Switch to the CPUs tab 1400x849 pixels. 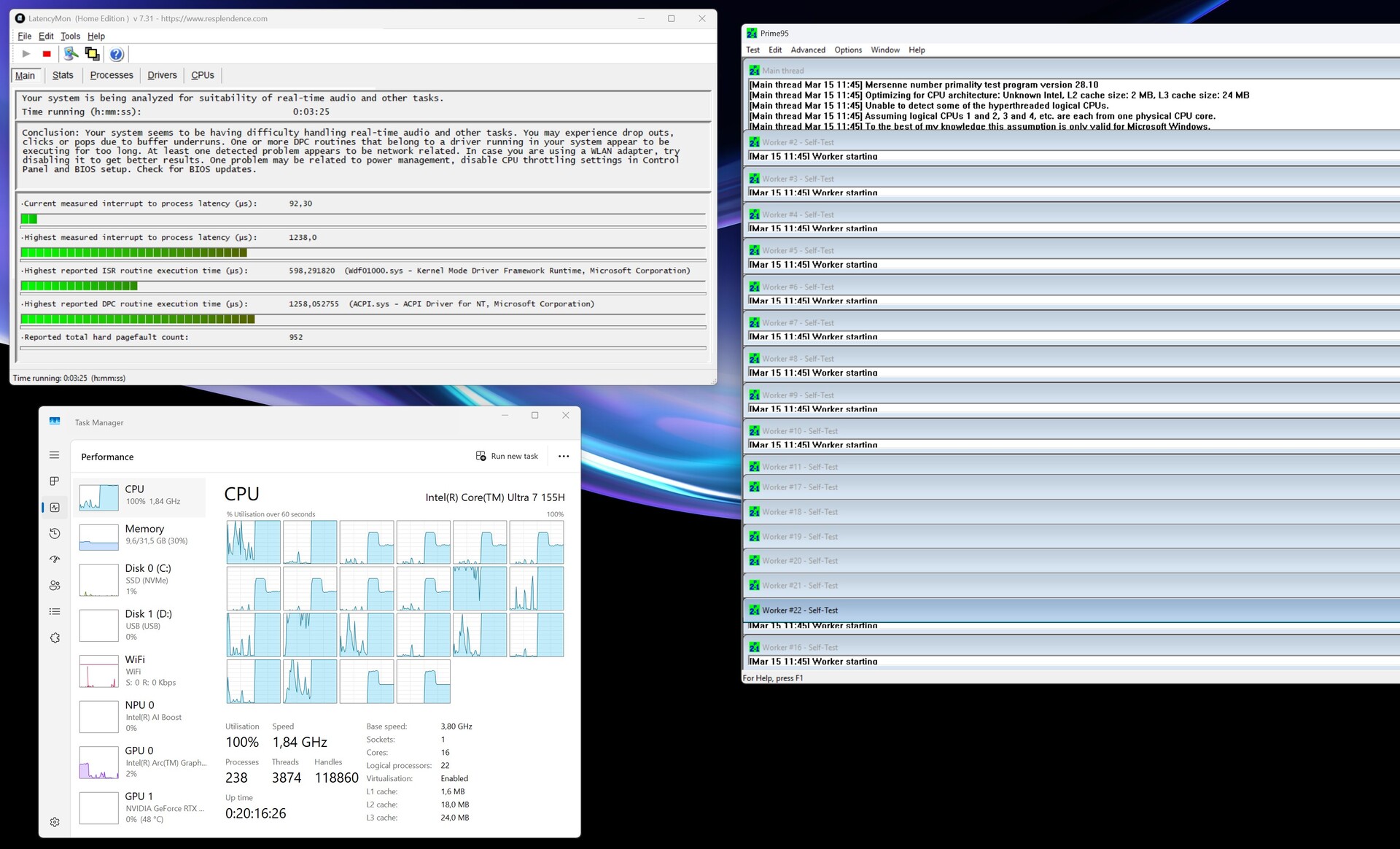point(202,75)
